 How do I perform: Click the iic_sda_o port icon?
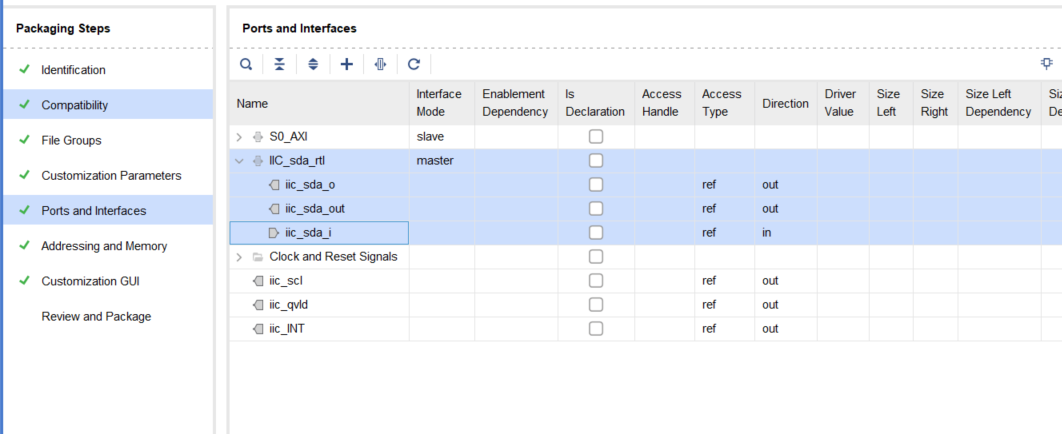click(x=275, y=185)
